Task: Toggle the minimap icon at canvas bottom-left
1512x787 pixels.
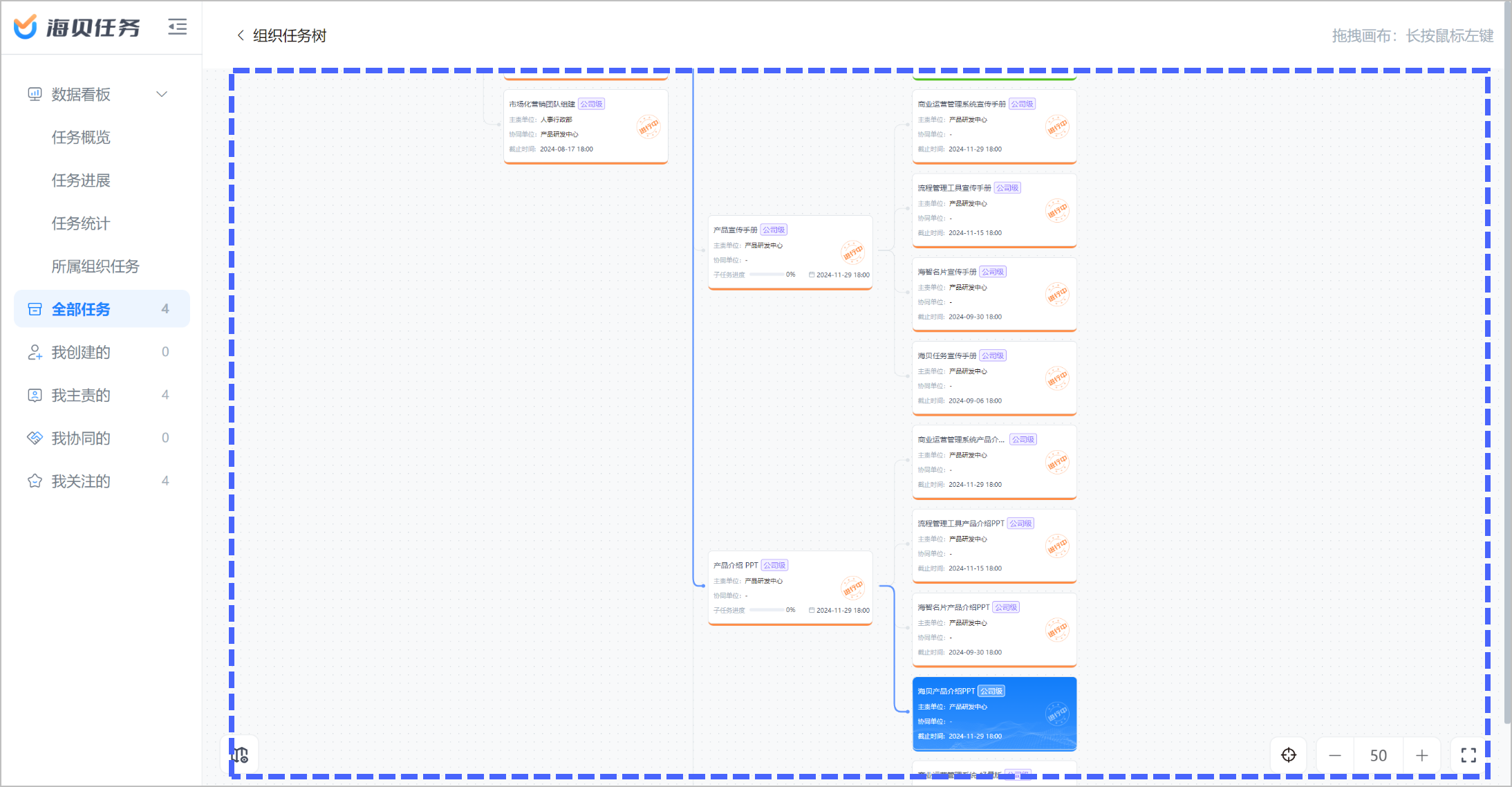Action: tap(240, 754)
